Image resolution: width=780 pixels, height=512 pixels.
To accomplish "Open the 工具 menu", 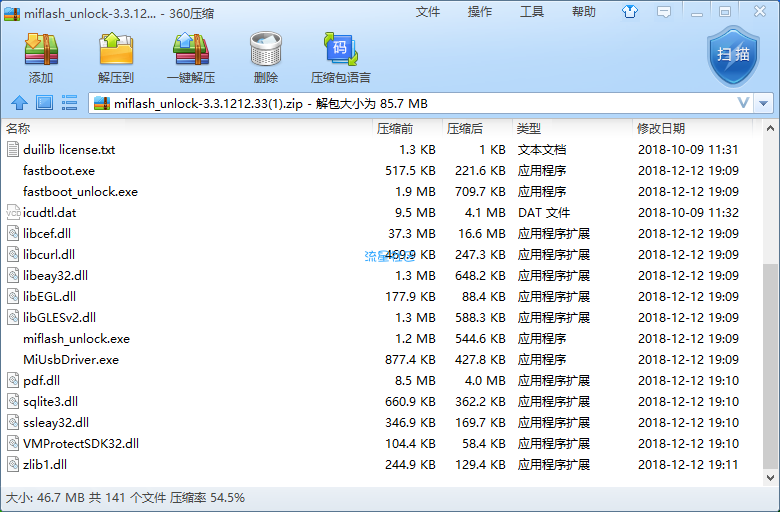I will pos(532,12).
